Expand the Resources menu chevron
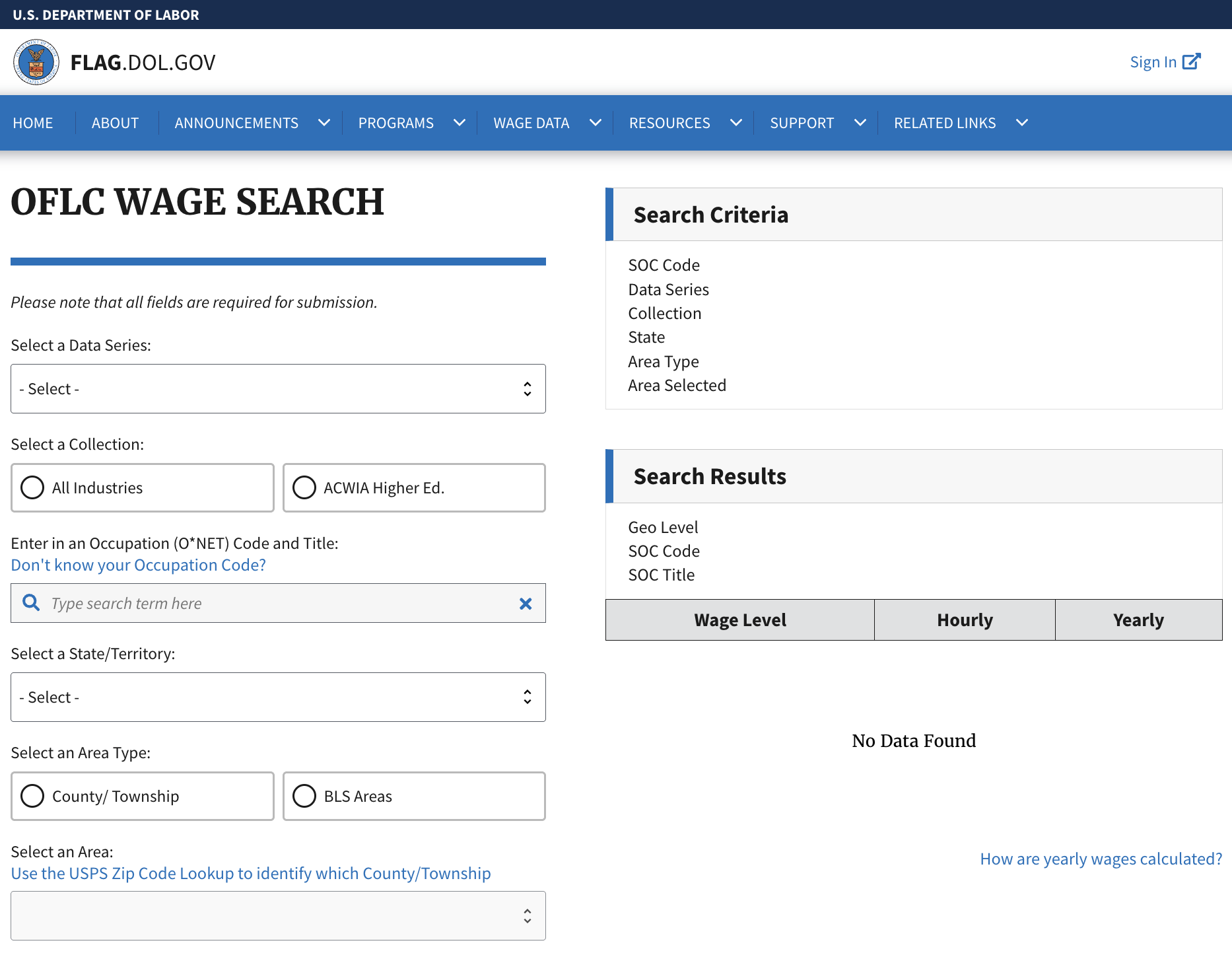 [736, 123]
